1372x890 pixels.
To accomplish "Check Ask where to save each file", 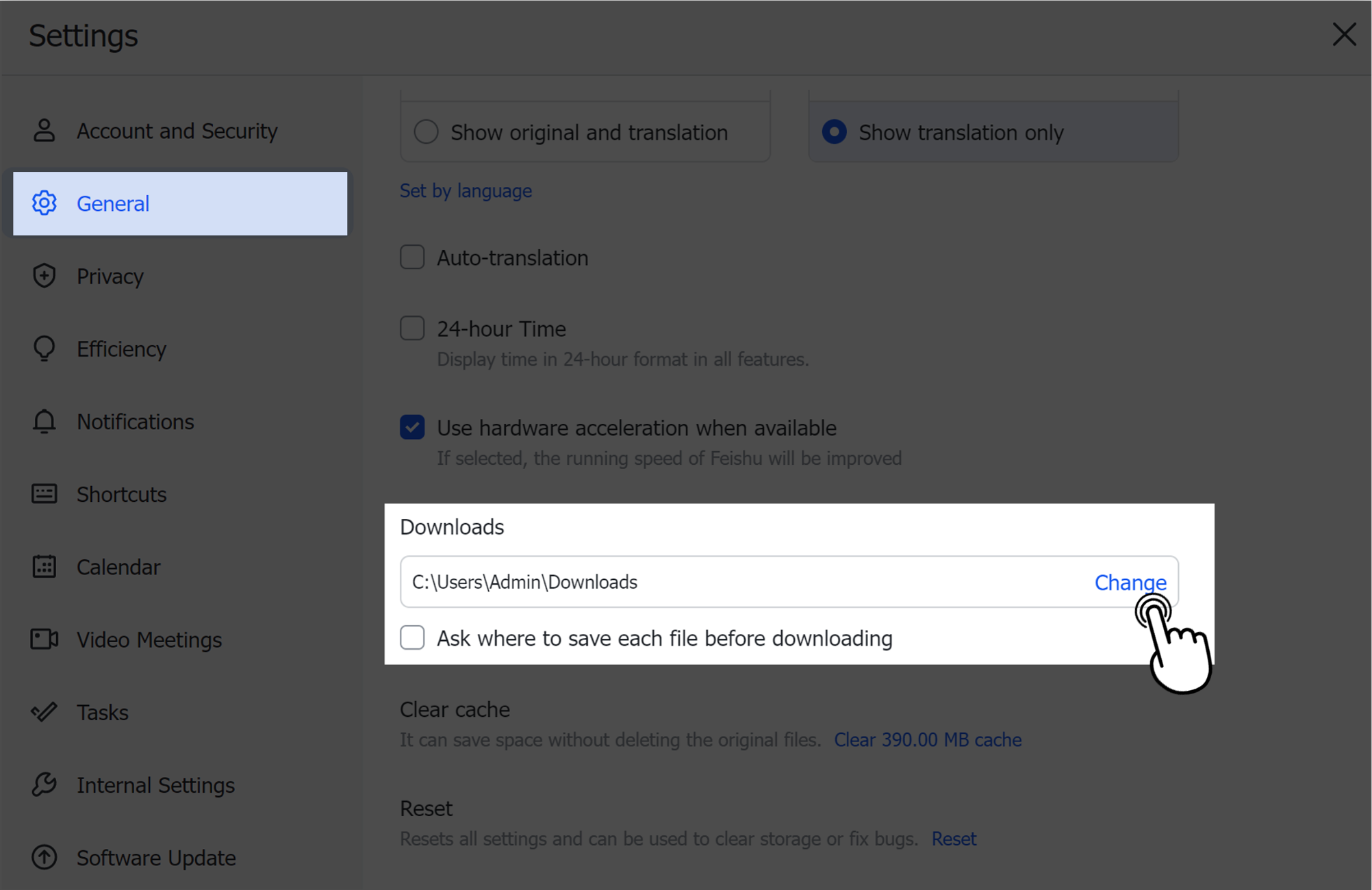I will [412, 637].
